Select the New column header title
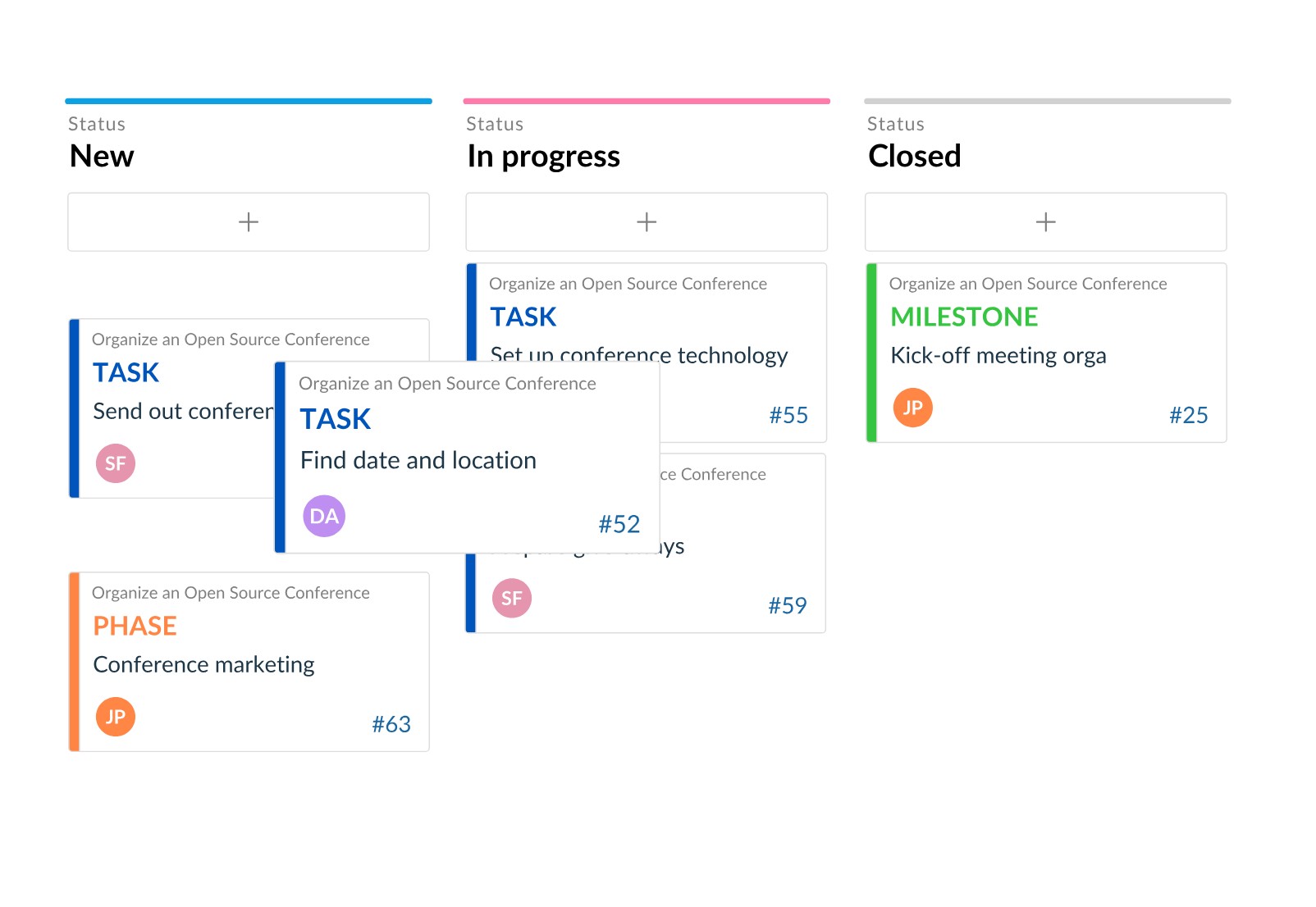Screen dimensions: 1316x907 pyautogui.click(x=102, y=156)
